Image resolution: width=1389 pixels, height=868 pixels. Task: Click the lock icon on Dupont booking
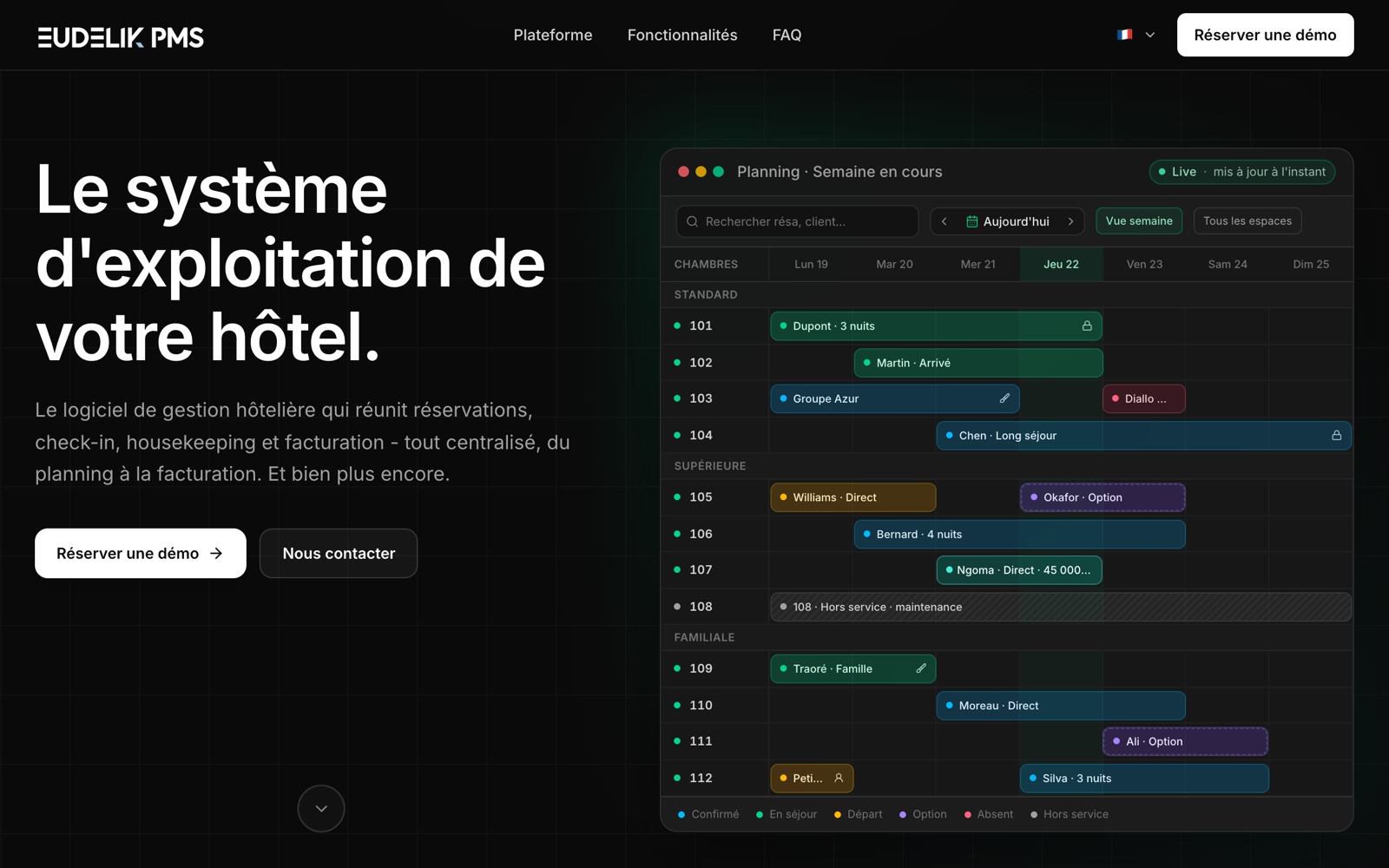1087,325
